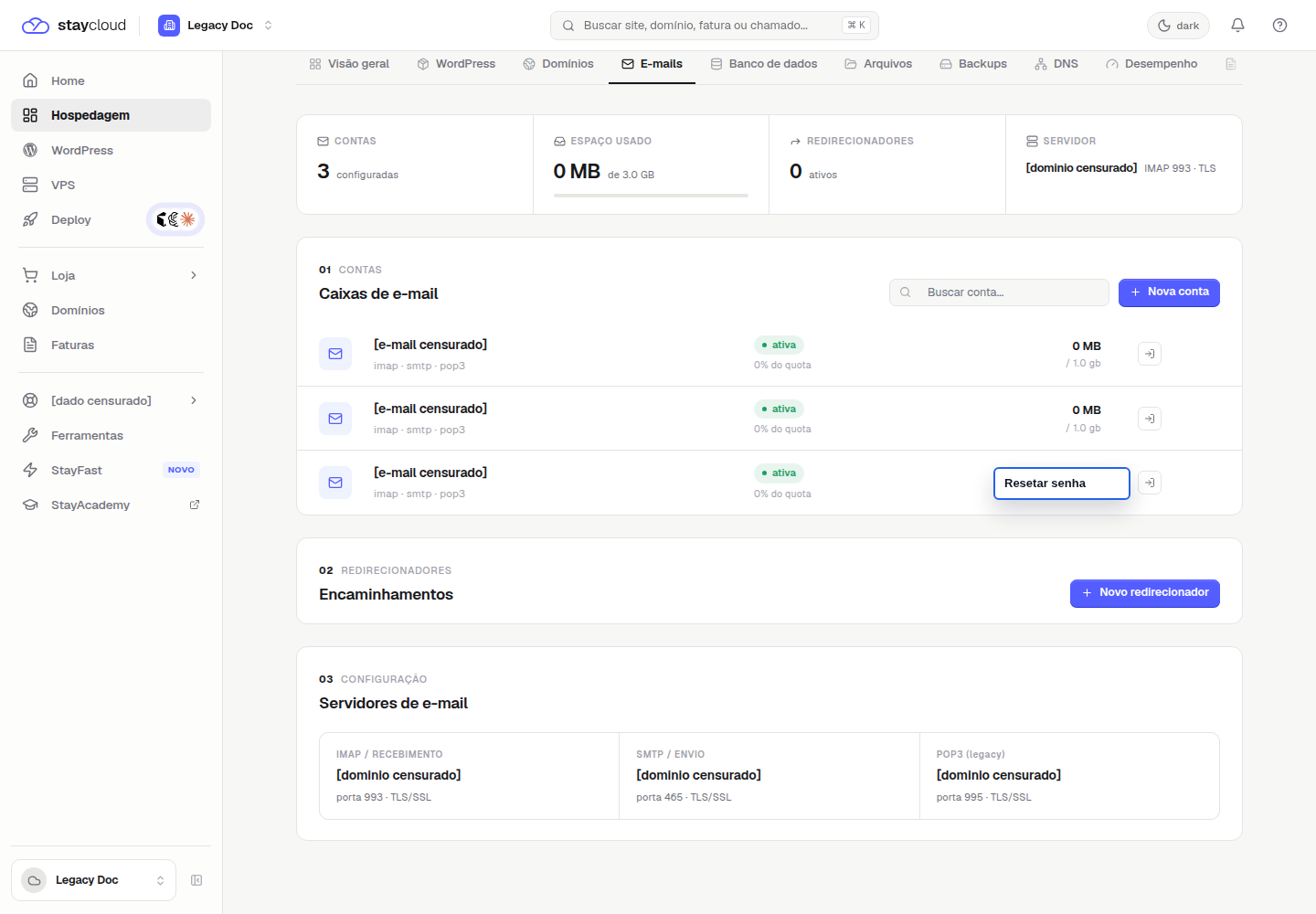The image size is (1316, 914).
Task: Select the E-mails tab
Action: [652, 64]
